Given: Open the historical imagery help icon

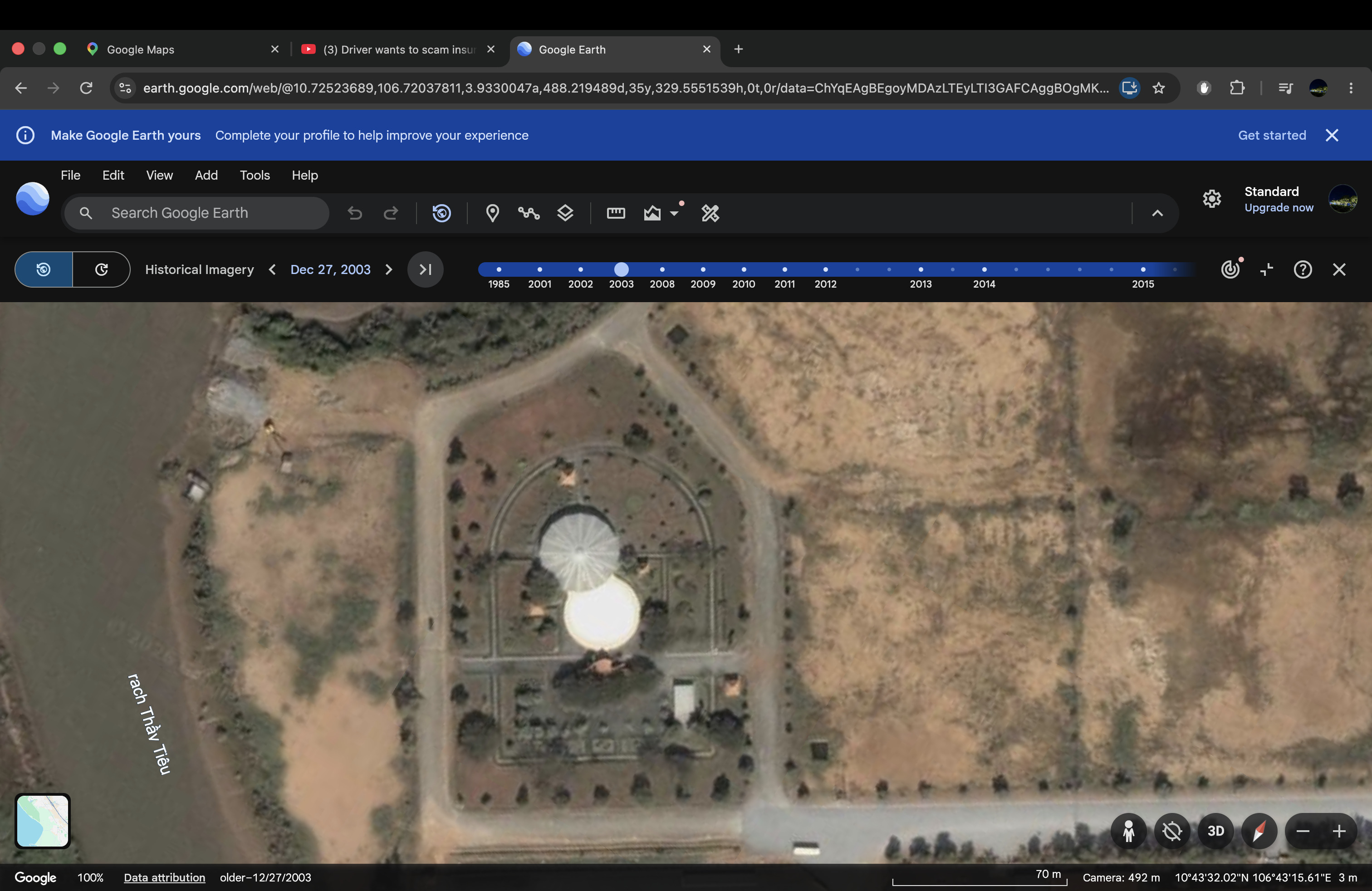Looking at the screenshot, I should 1303,269.
